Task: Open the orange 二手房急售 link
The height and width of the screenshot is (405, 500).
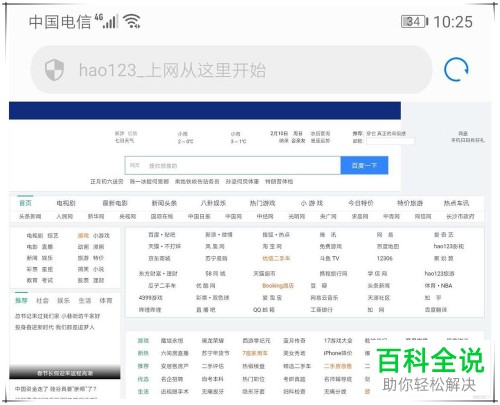Action: coord(338,366)
